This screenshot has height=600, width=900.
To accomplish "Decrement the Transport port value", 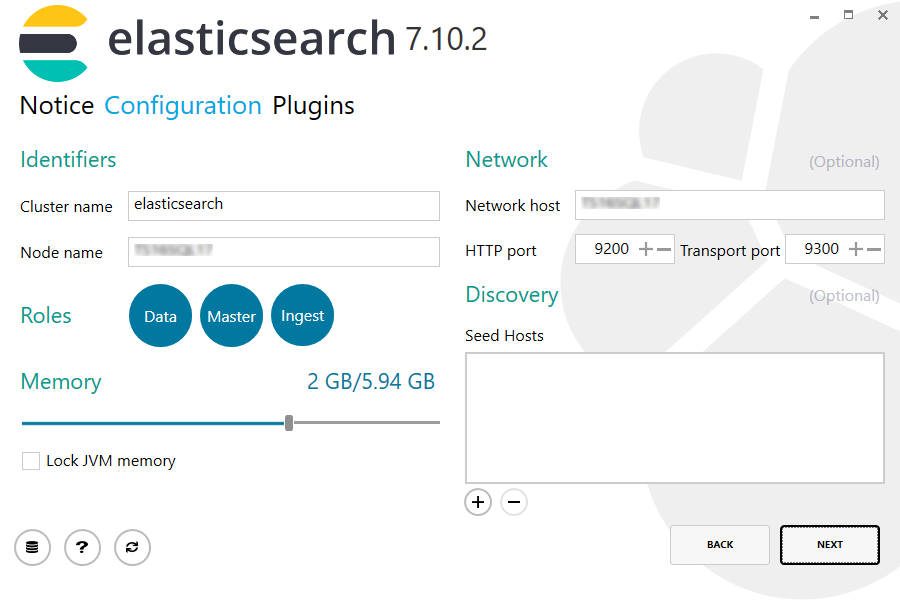I will click(874, 249).
